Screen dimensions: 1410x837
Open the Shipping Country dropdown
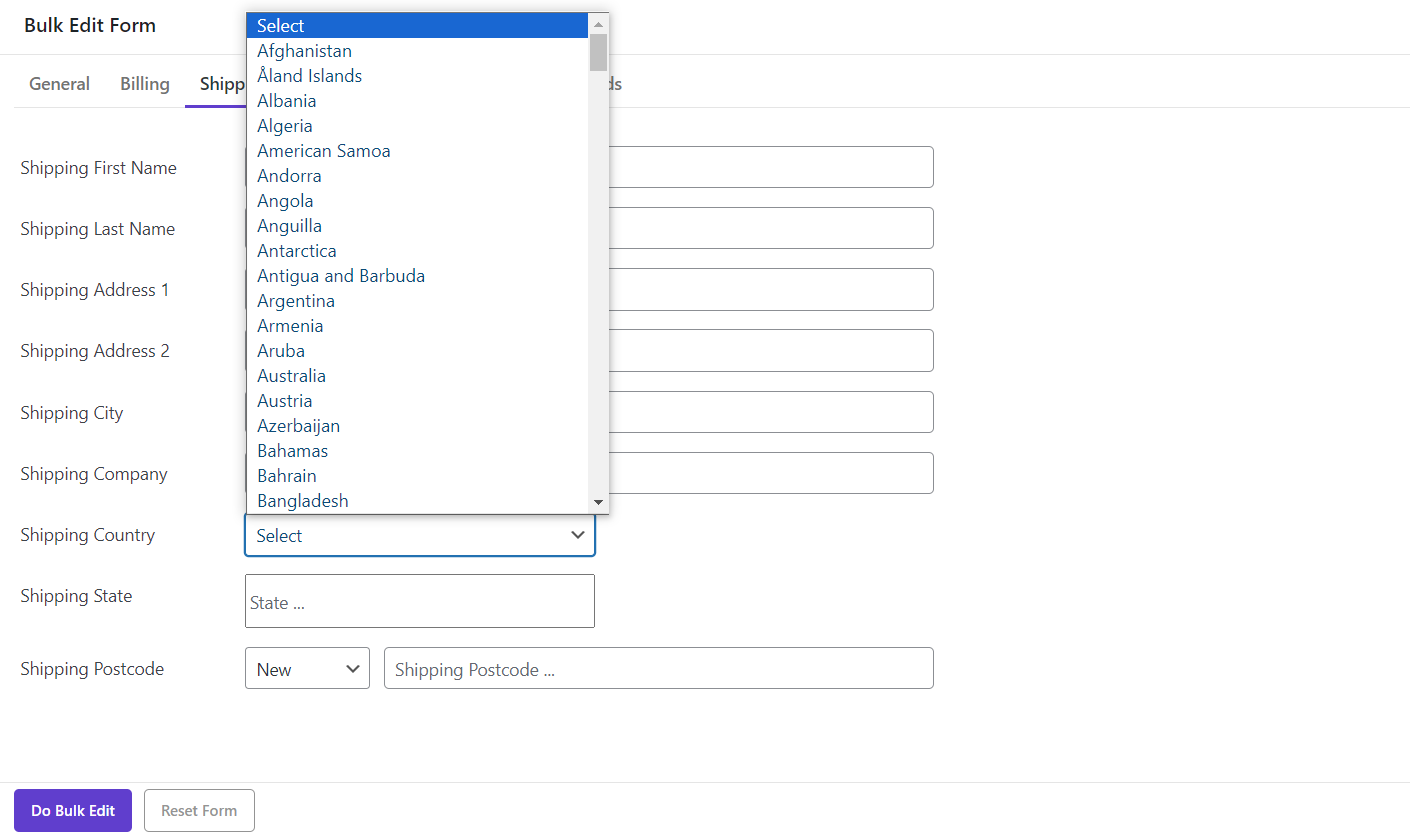[420, 536]
